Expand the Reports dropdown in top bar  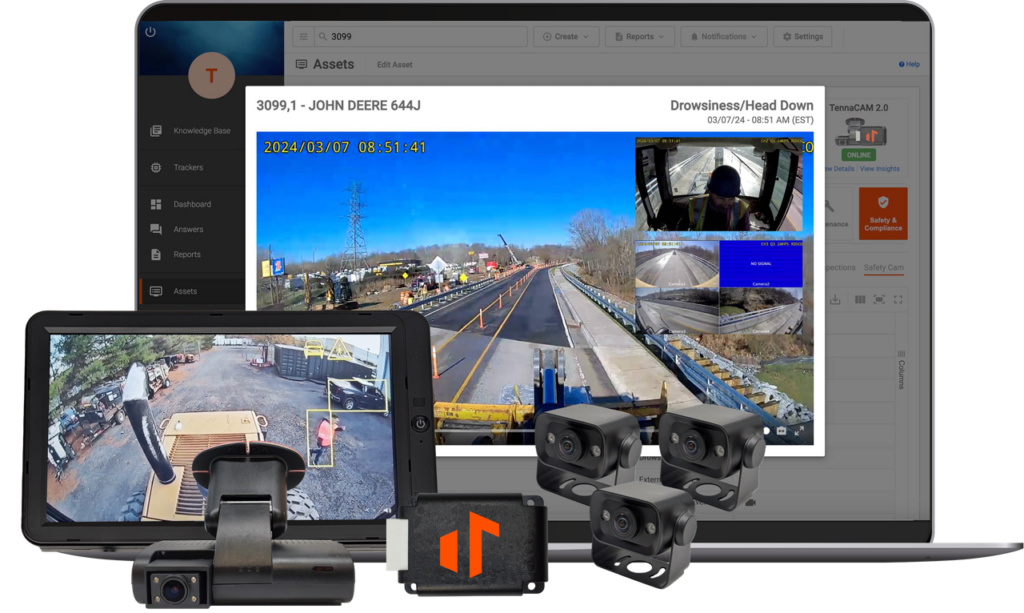(x=639, y=37)
